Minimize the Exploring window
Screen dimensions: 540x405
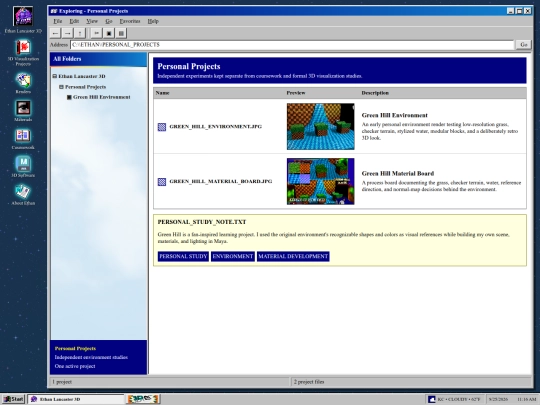pyautogui.click(x=511, y=11)
